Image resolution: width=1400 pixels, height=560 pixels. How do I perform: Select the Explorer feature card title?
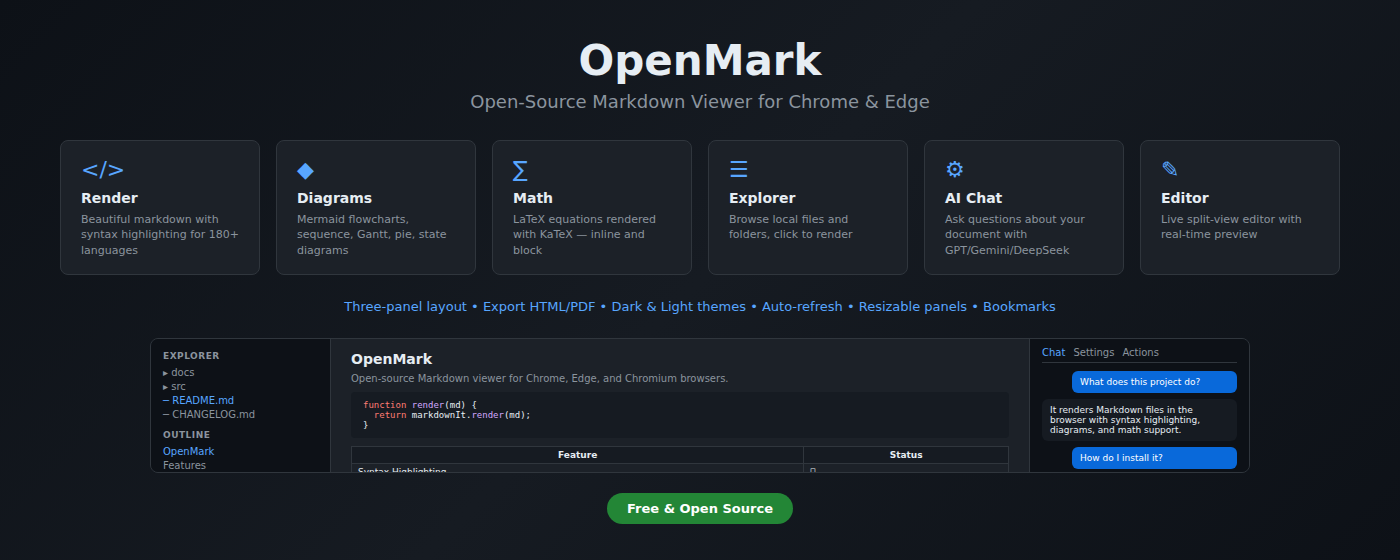(762, 198)
